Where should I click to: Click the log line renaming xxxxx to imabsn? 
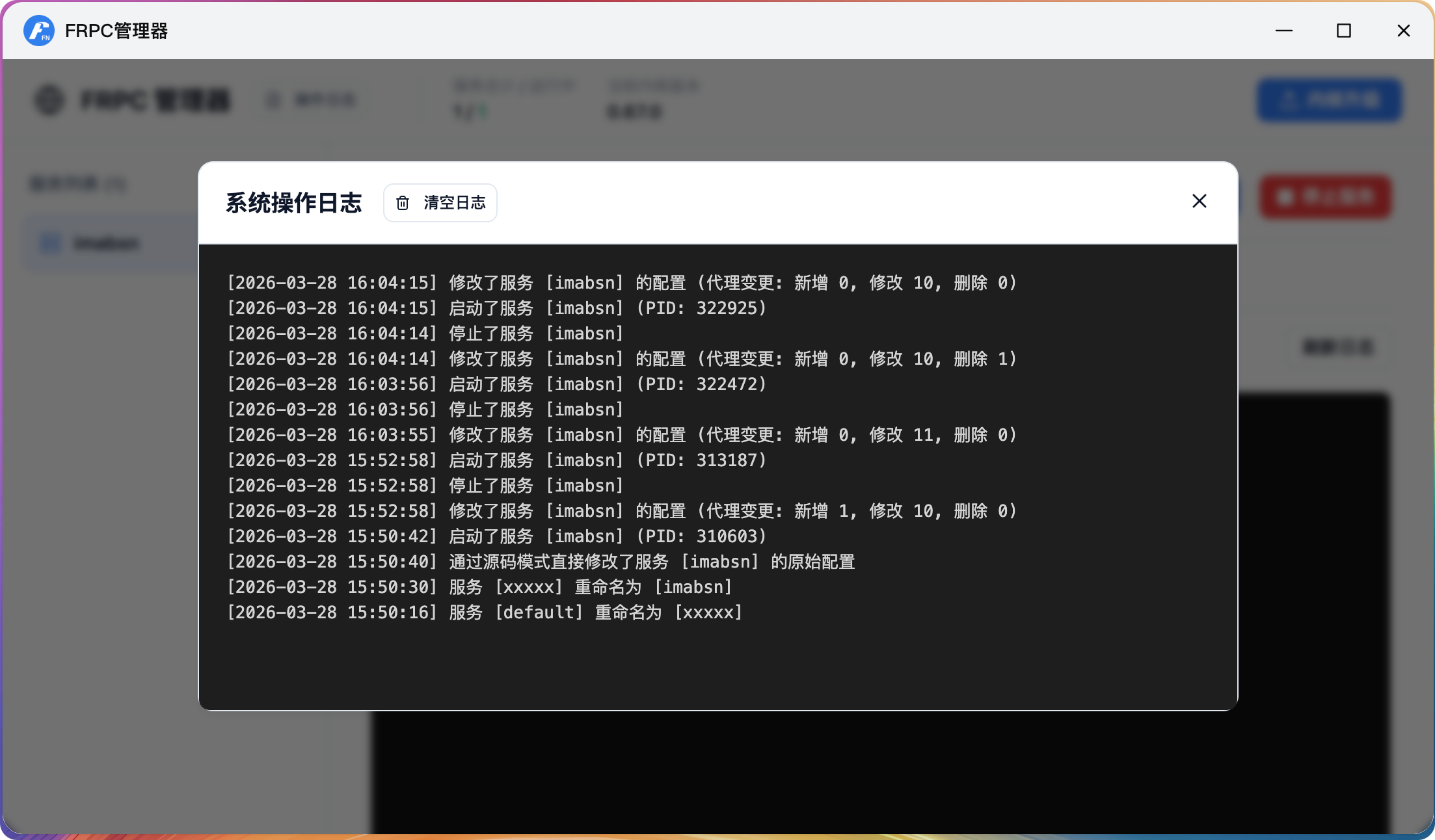coord(479,587)
